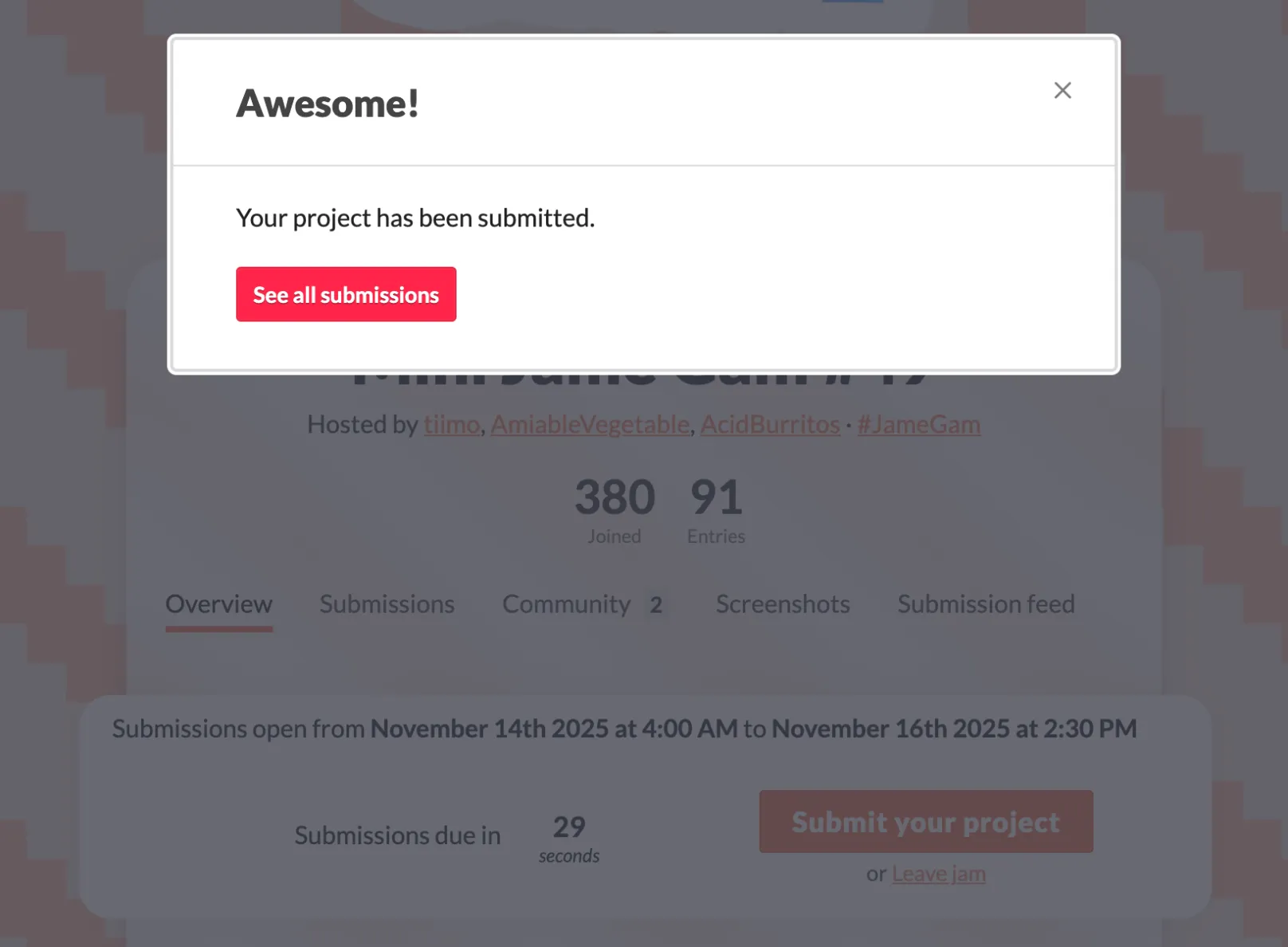Image resolution: width=1288 pixels, height=947 pixels.
Task: Switch to the Submissions tab
Action: point(387,604)
